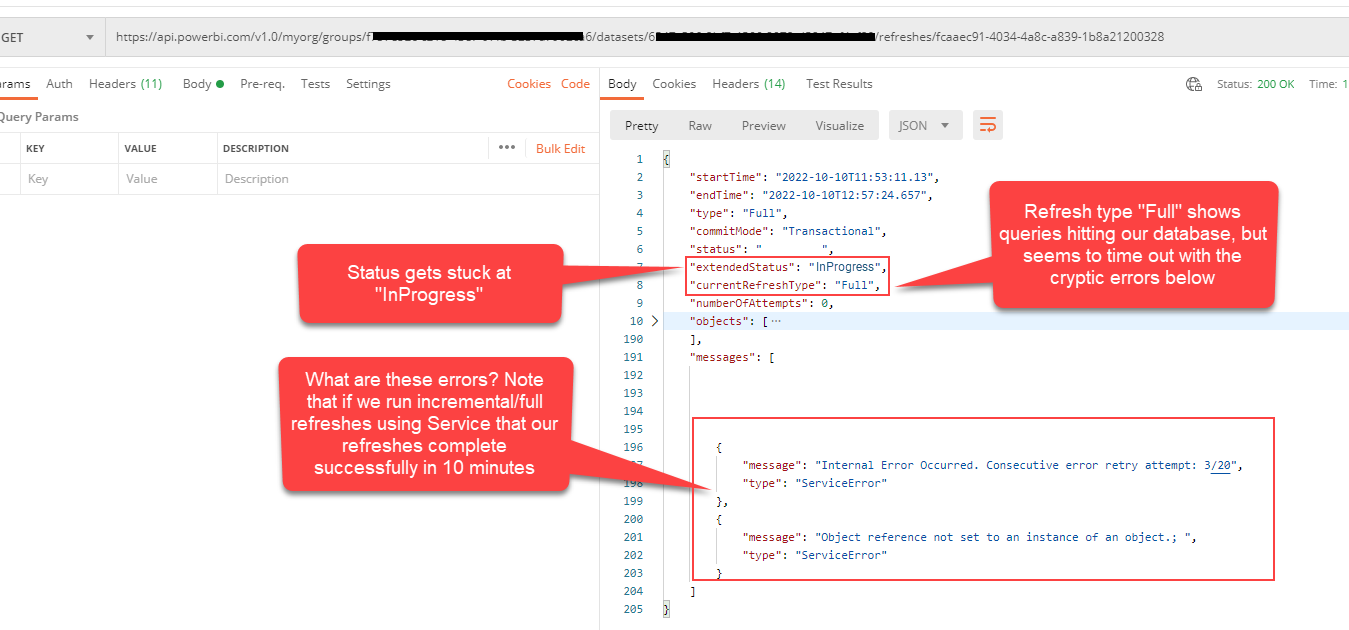Click the "endTime" line in the response

pyautogui.click(x=810, y=195)
